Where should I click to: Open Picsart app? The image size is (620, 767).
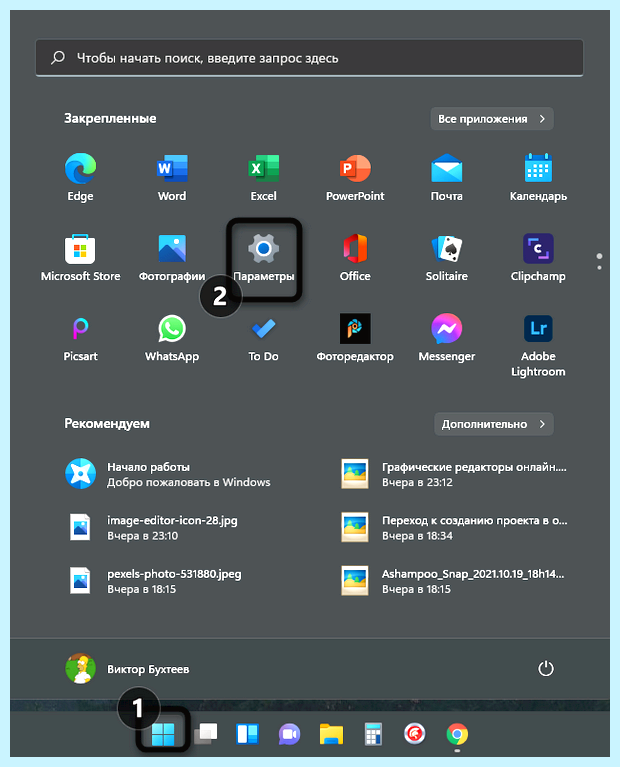(x=80, y=338)
